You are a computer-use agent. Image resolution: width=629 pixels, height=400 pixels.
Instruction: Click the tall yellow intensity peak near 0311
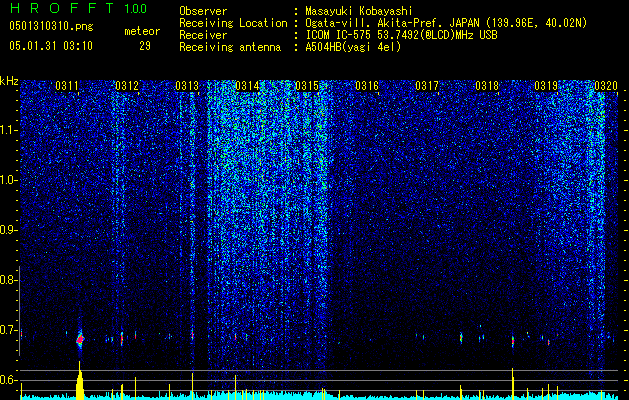point(80,380)
